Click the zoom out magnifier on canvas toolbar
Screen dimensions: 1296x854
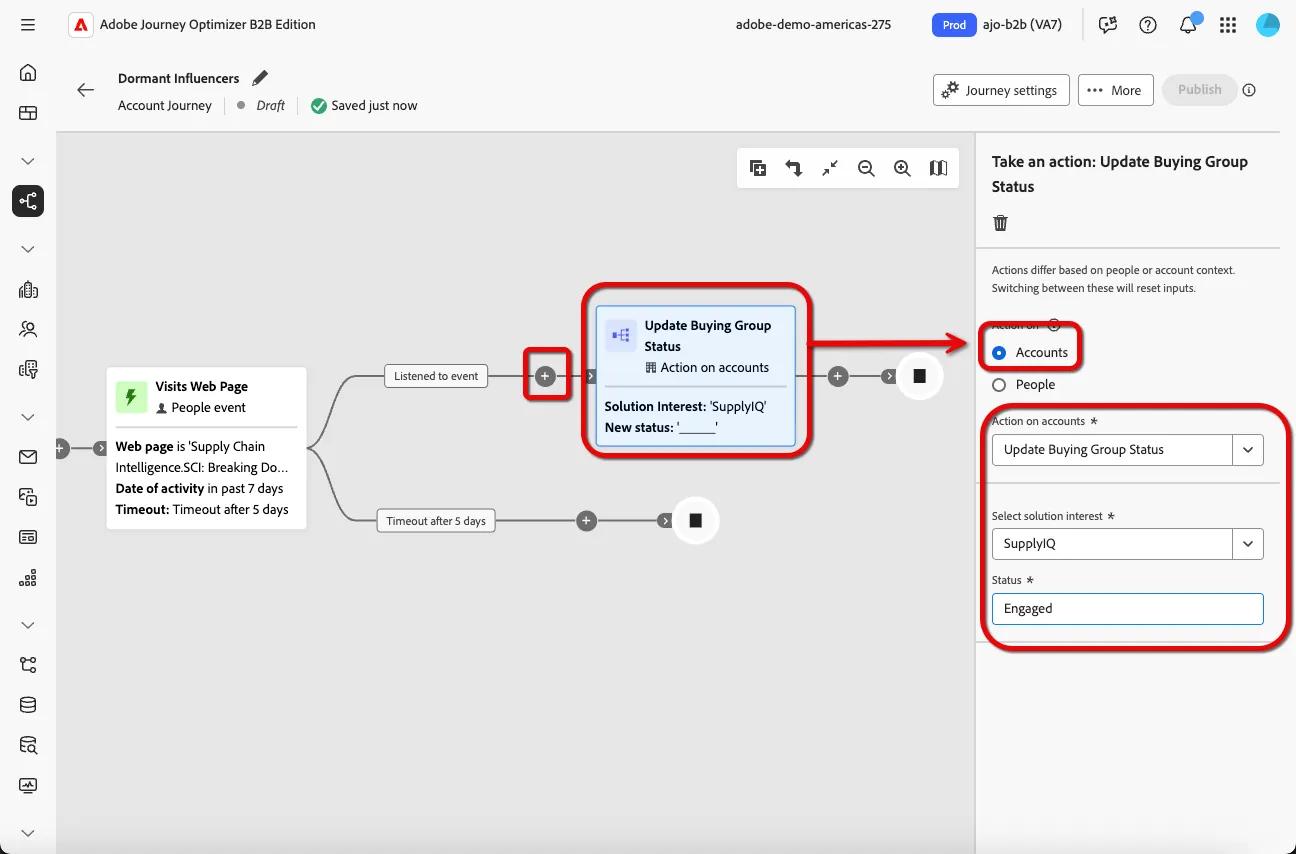click(866, 169)
